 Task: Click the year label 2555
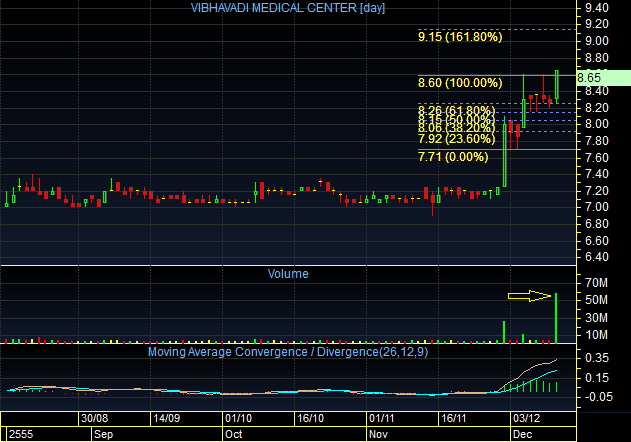[x=21, y=434]
